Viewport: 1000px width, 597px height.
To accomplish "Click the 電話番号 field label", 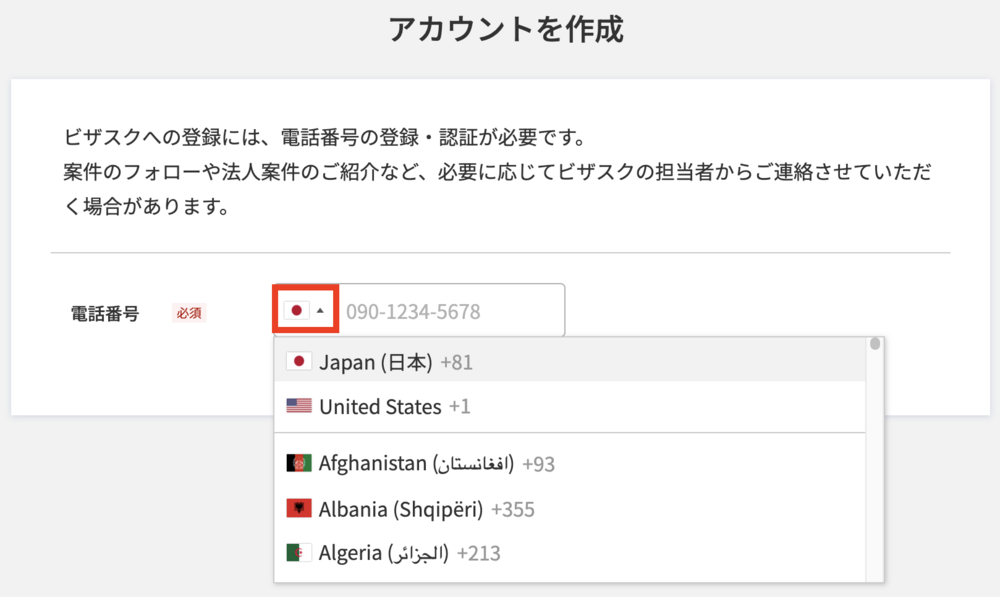I will pos(105,313).
